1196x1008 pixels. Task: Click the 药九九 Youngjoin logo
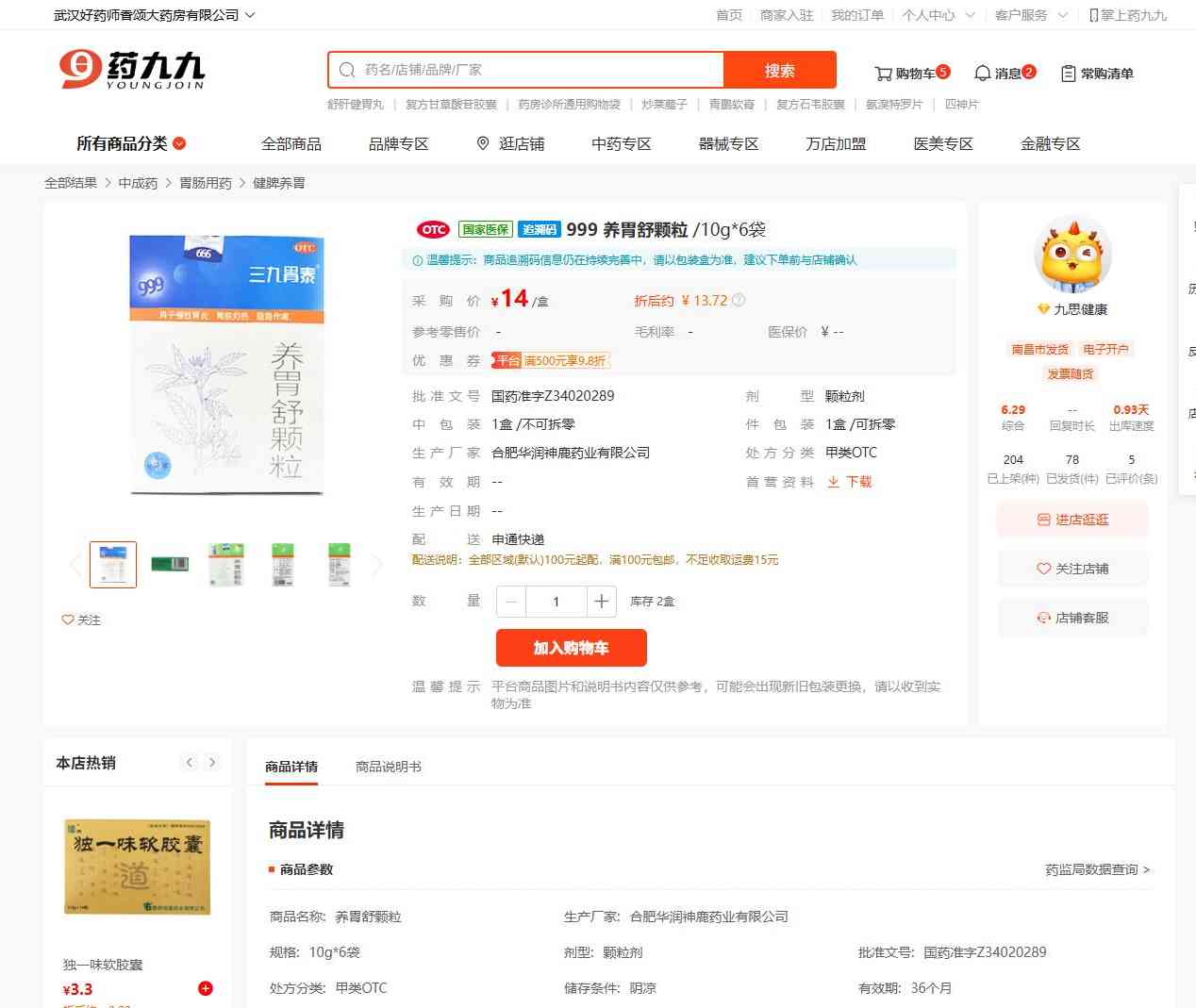(132, 70)
